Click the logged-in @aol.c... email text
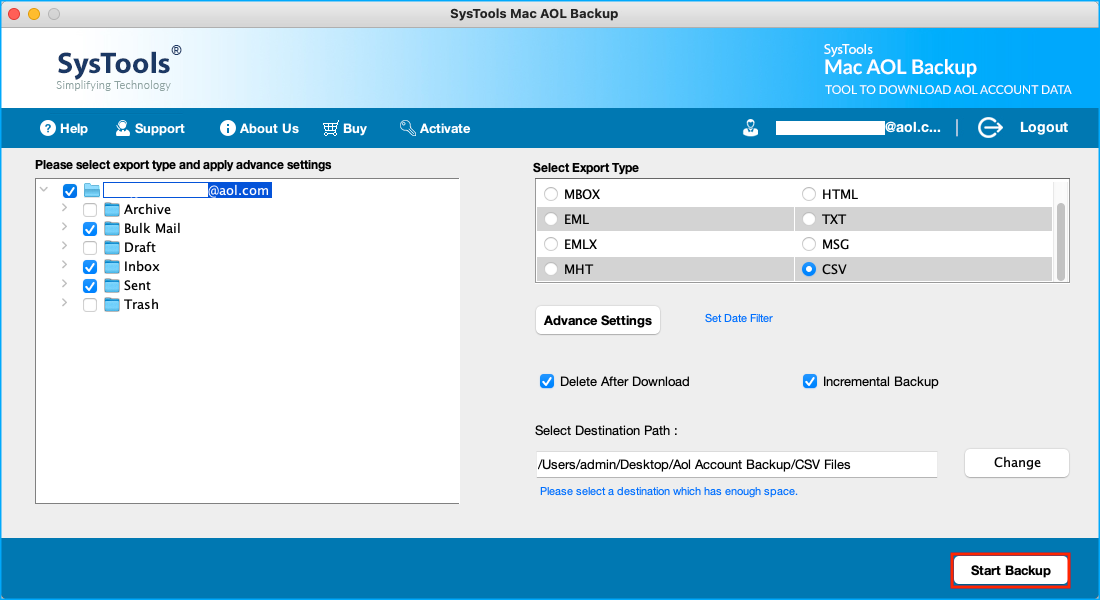 click(x=858, y=127)
